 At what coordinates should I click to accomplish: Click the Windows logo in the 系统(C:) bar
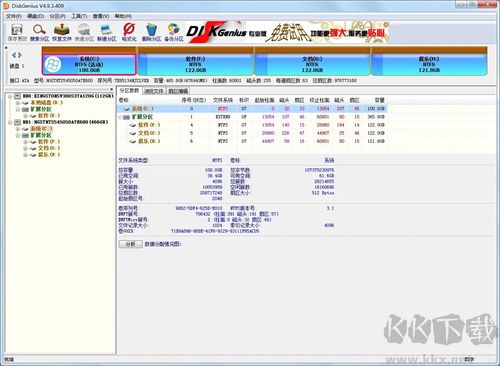[x=53, y=65]
